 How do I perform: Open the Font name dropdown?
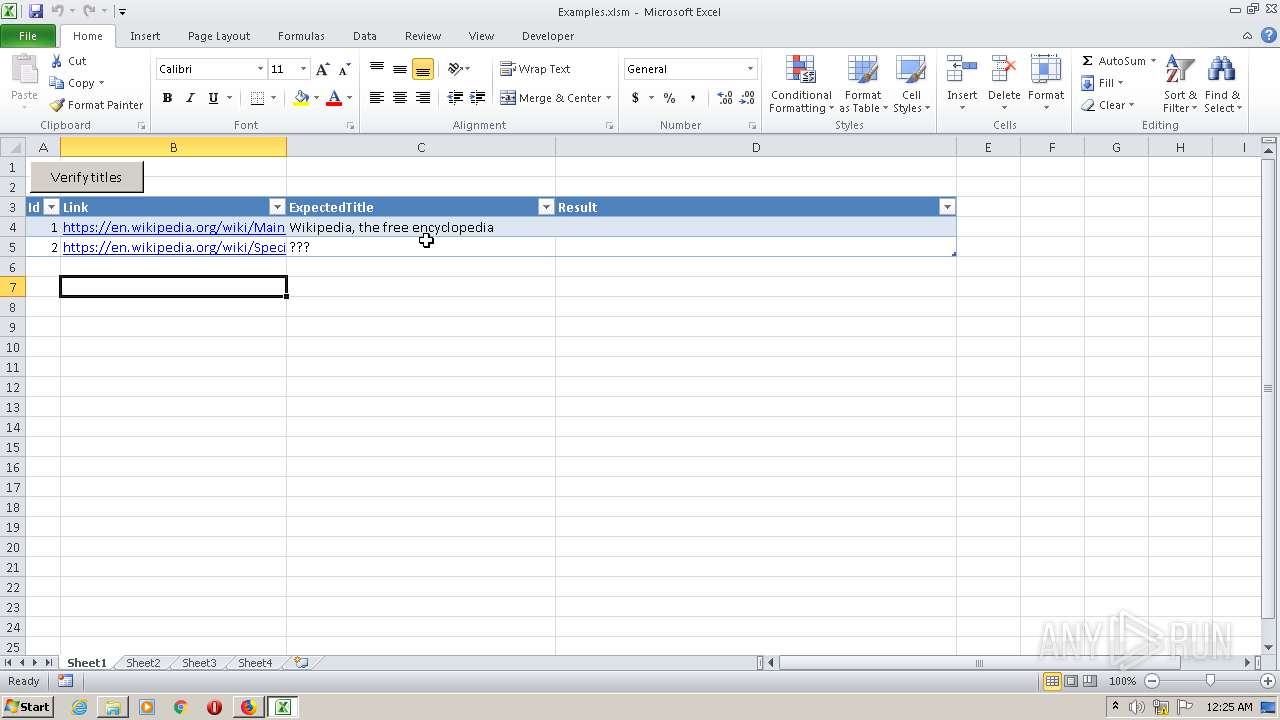[260, 69]
